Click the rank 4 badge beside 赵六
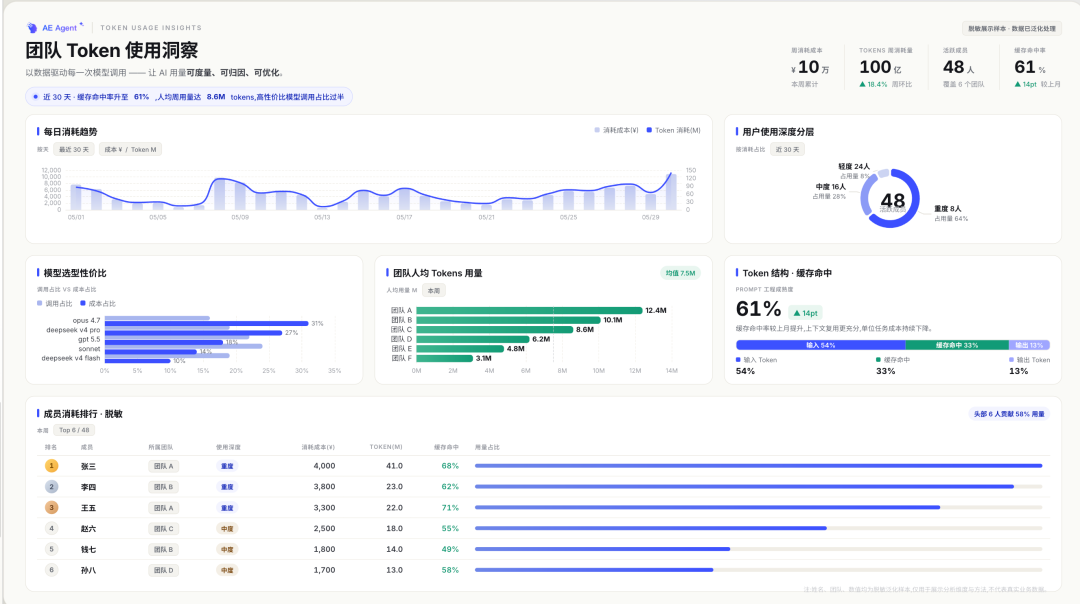Viewport: 1080px width, 604px height. point(51,528)
